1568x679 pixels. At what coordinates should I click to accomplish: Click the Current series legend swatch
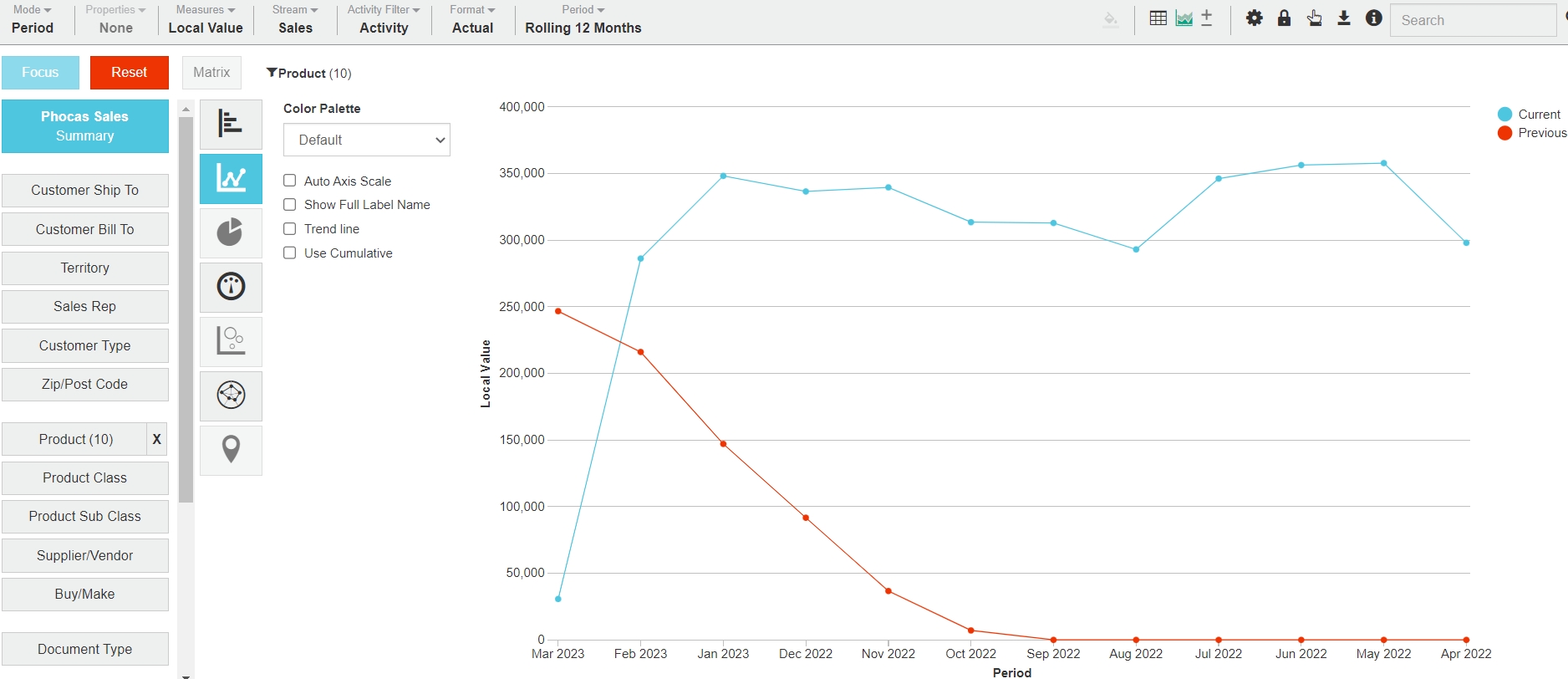(x=1504, y=115)
